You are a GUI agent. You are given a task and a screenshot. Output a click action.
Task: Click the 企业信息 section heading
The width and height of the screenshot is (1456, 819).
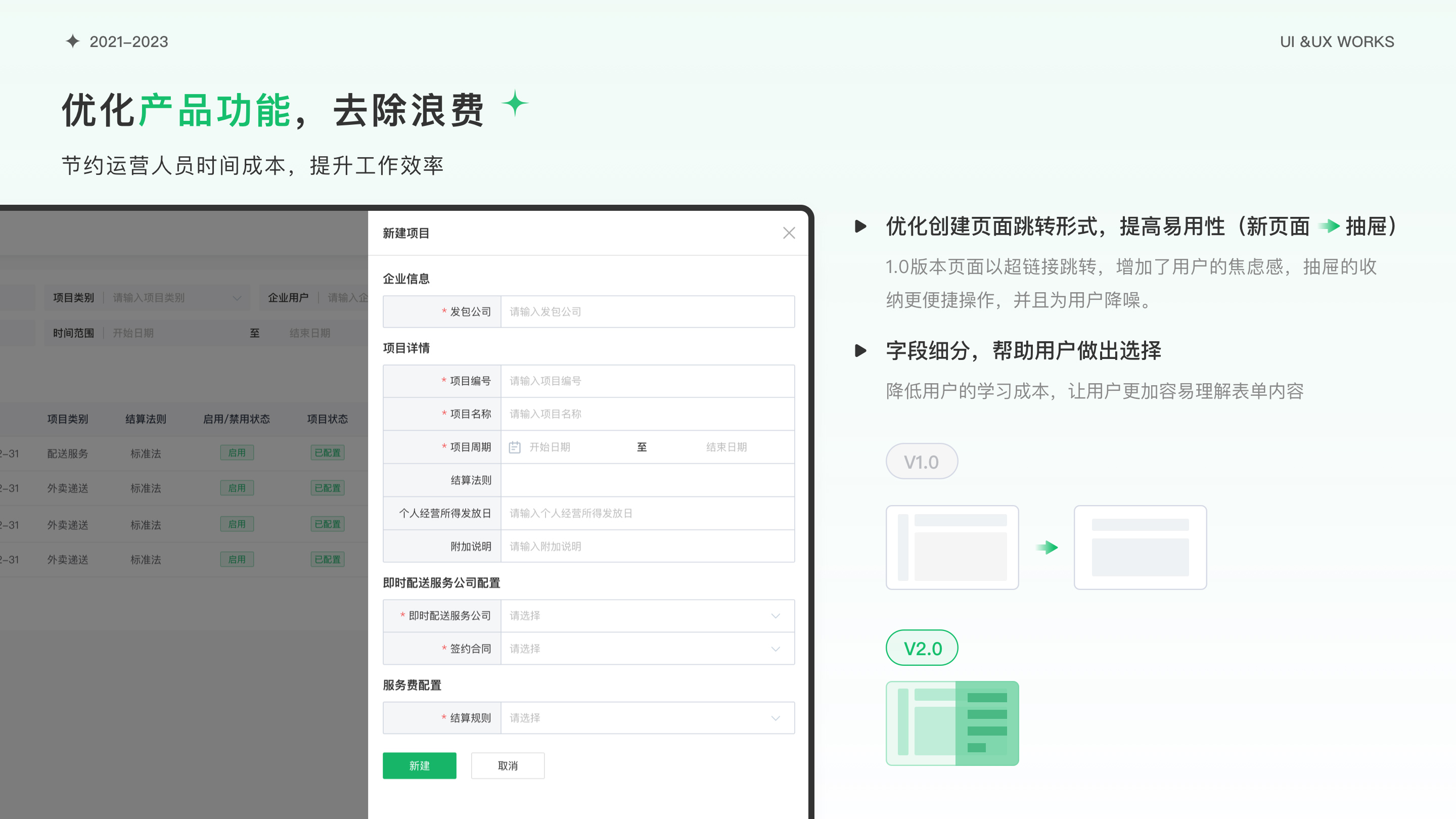(406, 279)
